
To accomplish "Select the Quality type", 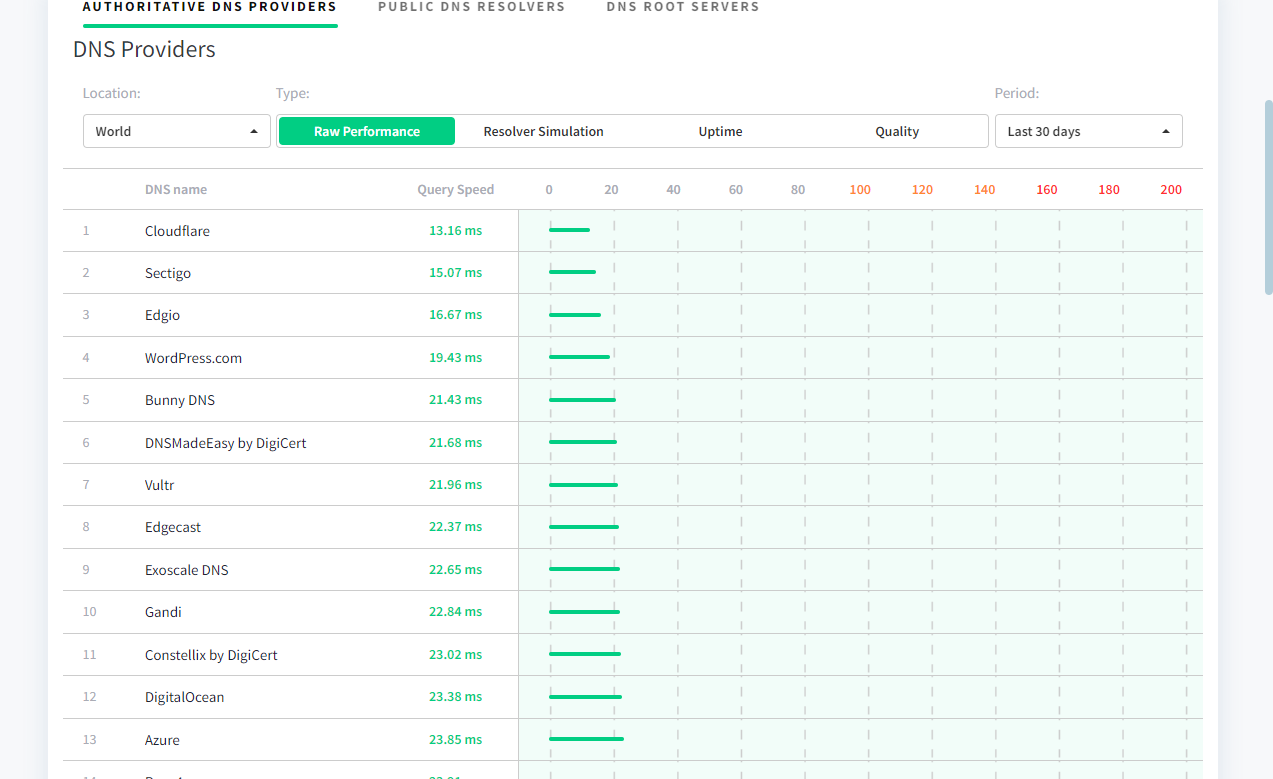I will coord(897,131).
